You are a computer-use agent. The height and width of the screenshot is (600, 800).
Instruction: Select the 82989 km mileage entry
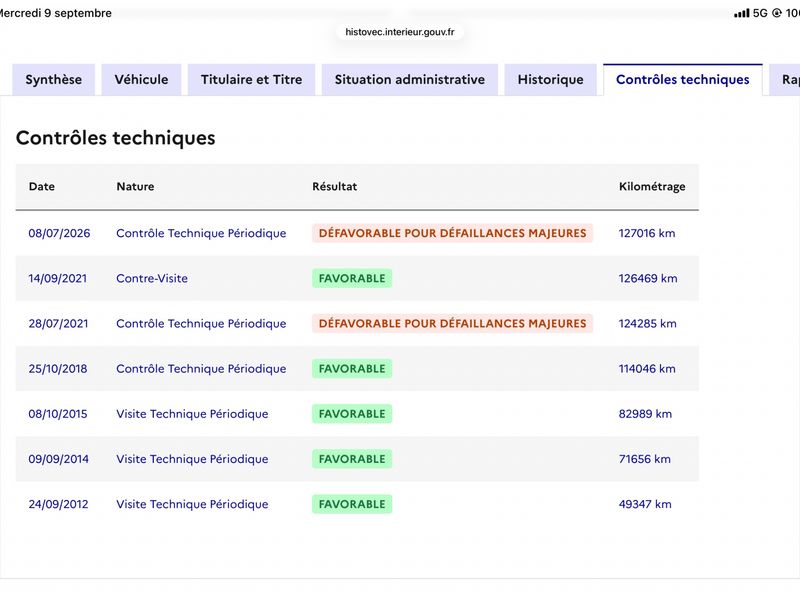(x=645, y=414)
